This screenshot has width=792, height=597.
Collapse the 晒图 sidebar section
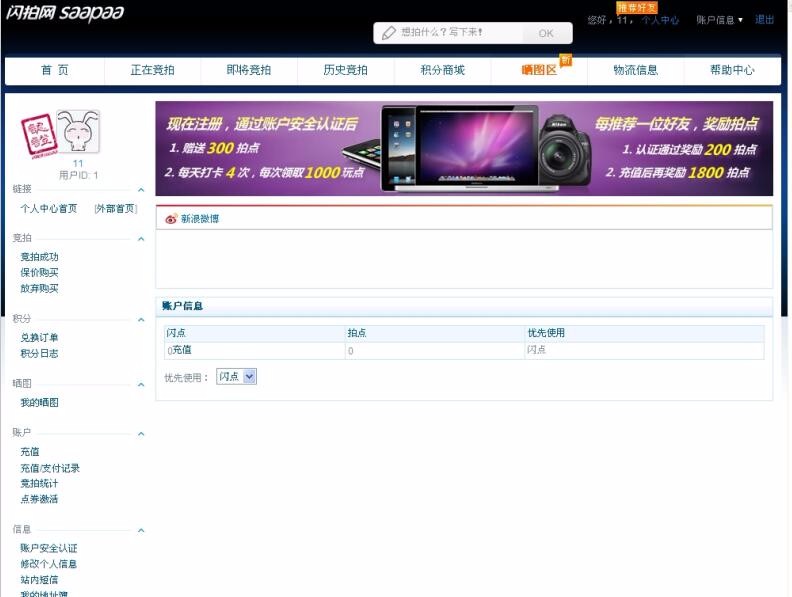tap(141, 384)
